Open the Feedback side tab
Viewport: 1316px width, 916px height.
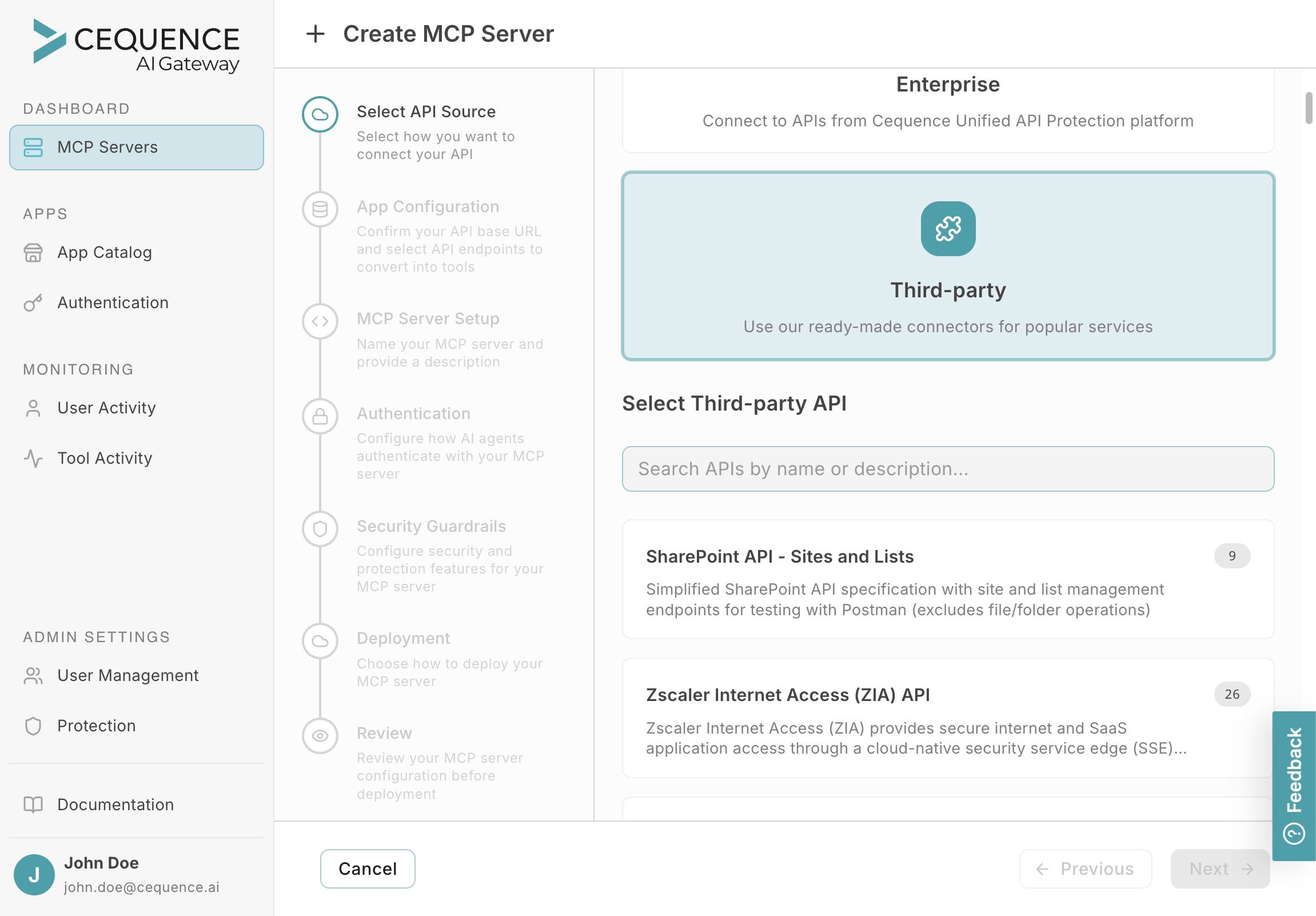pyautogui.click(x=1294, y=785)
